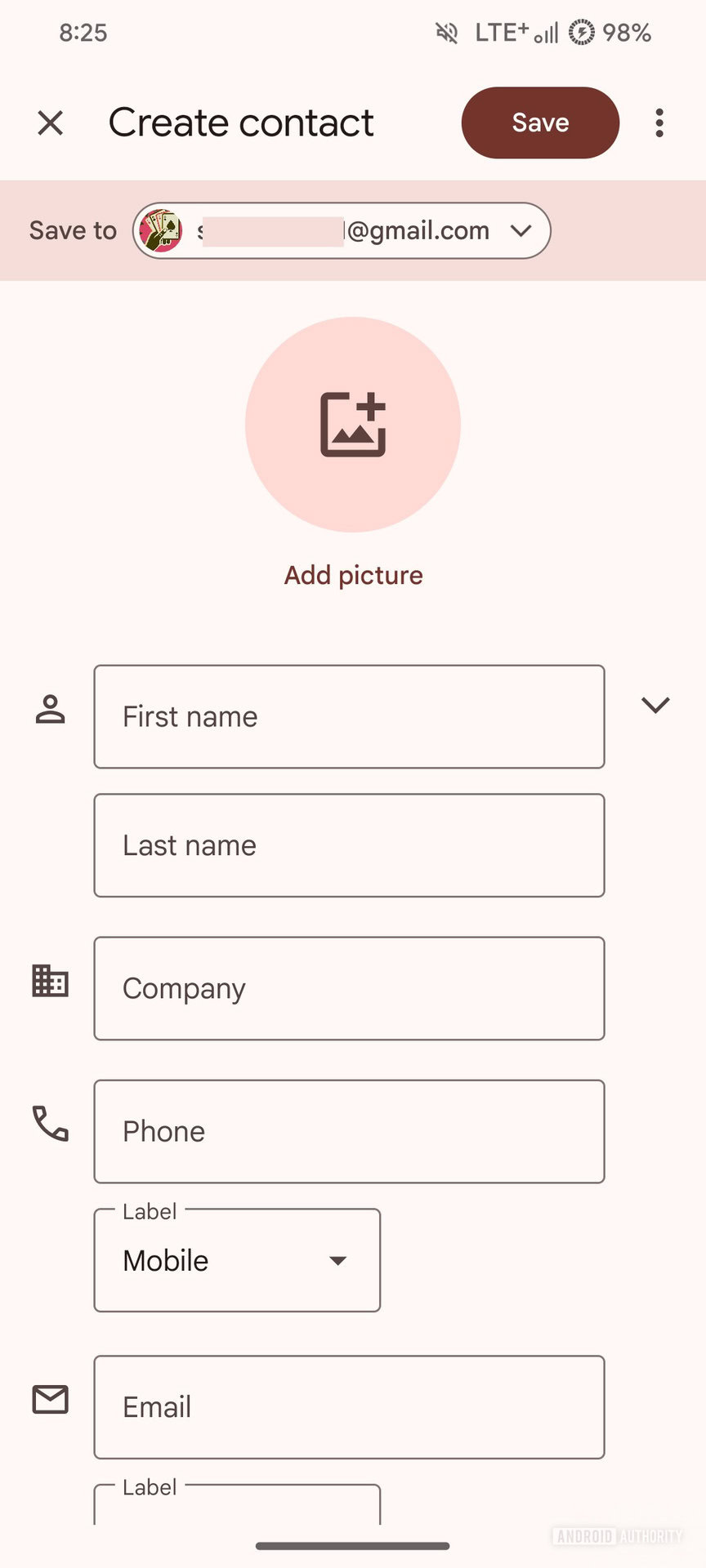
Task: Tap the email envelope icon
Action: coord(50,1400)
